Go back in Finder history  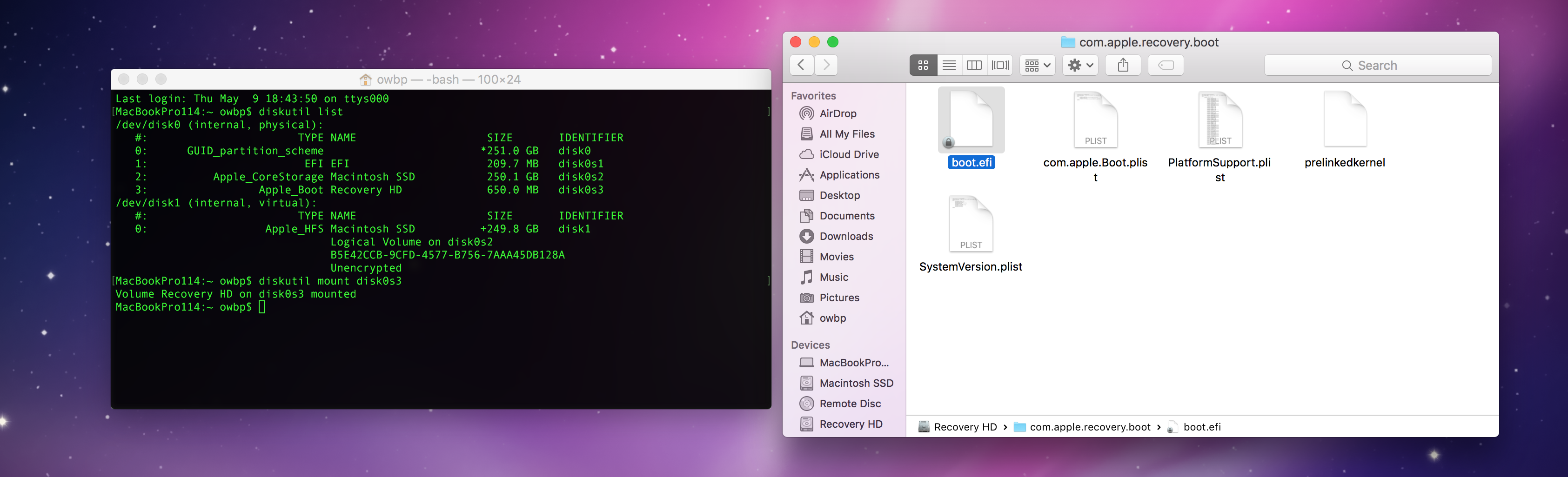pyautogui.click(x=802, y=65)
